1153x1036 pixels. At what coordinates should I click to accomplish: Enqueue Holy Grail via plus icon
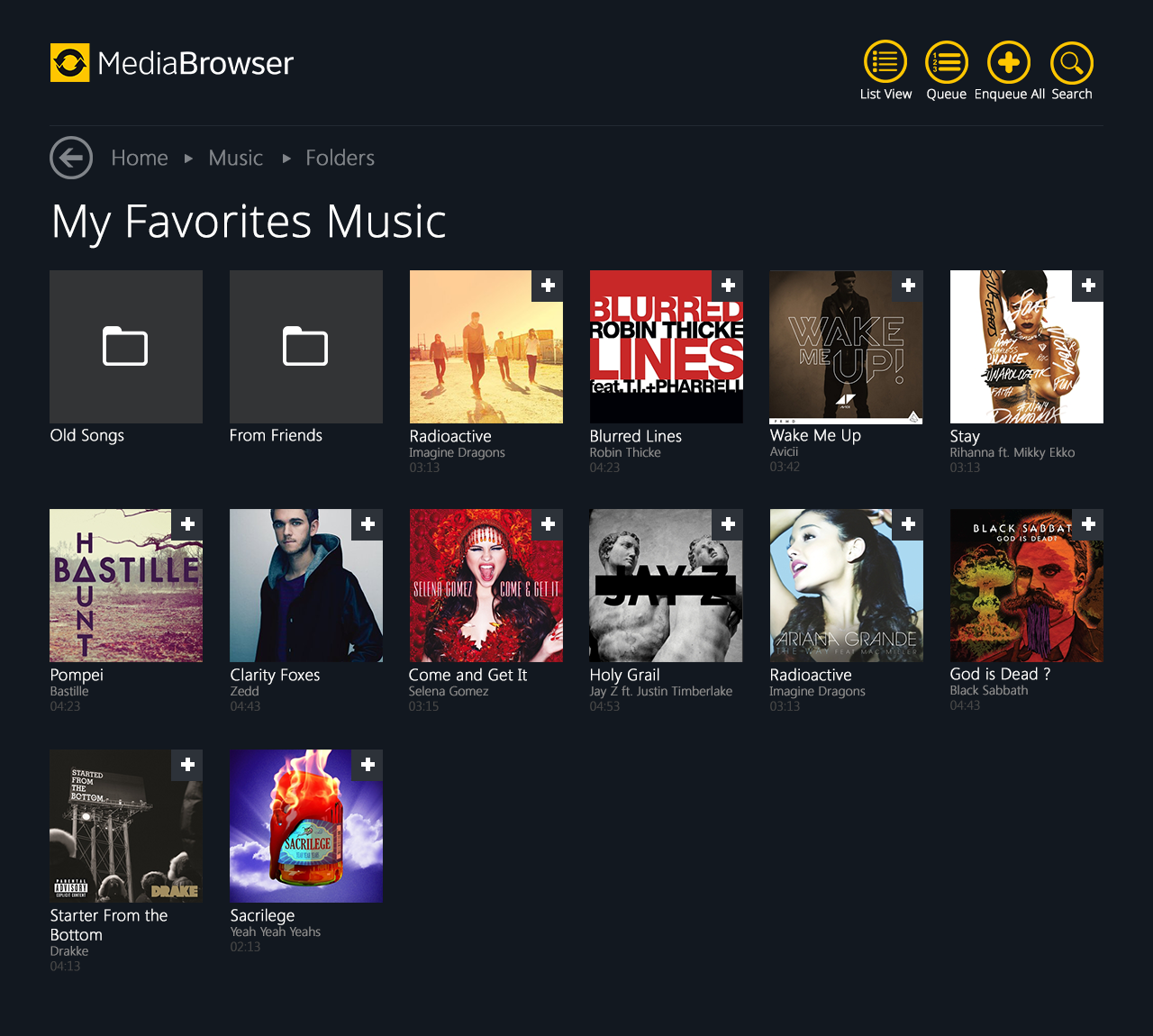728,524
